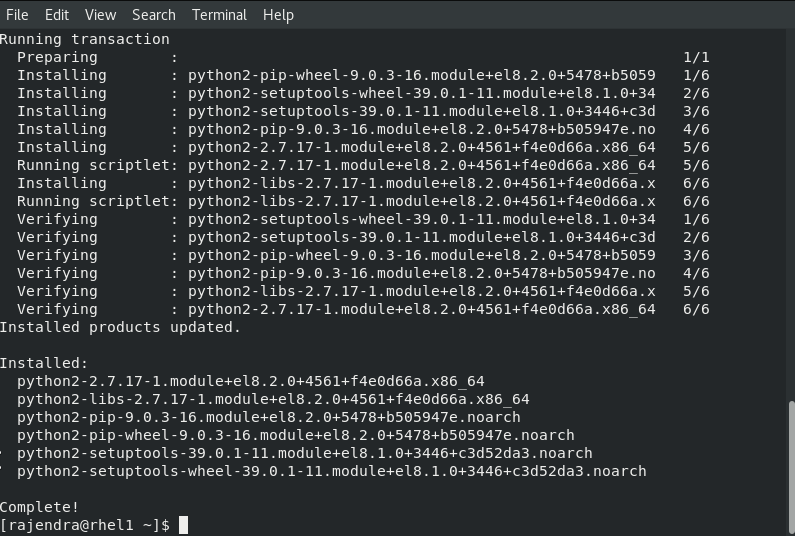
Task: Click python2-setuptools-wheel noarch in the Installed list
Action: coord(331,471)
